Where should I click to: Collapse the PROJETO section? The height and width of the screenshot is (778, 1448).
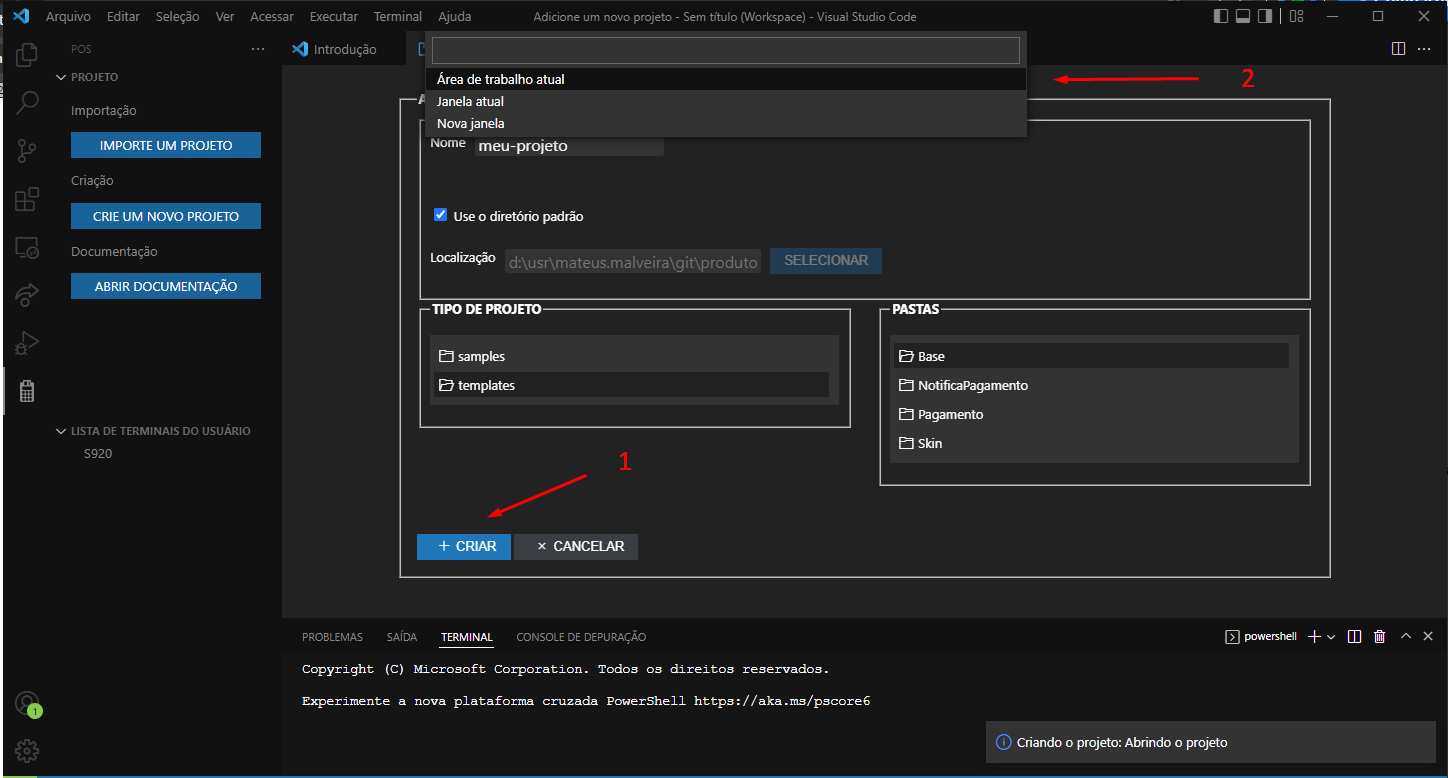(x=60, y=76)
